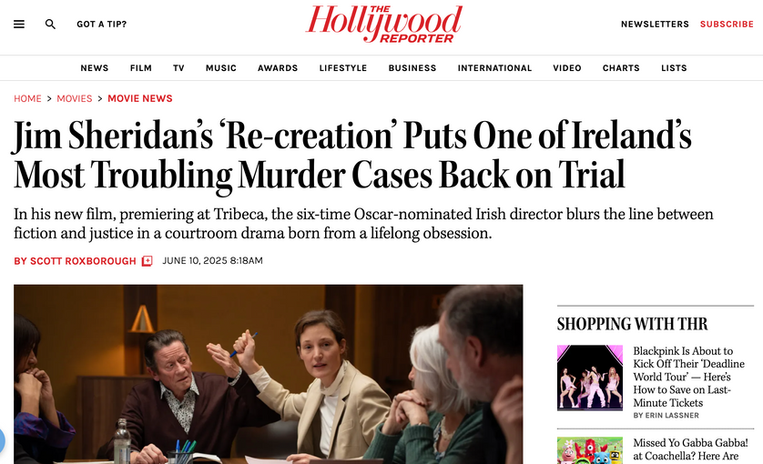The width and height of the screenshot is (763, 464).
Task: Click the Subscribe button
Action: [727, 24]
